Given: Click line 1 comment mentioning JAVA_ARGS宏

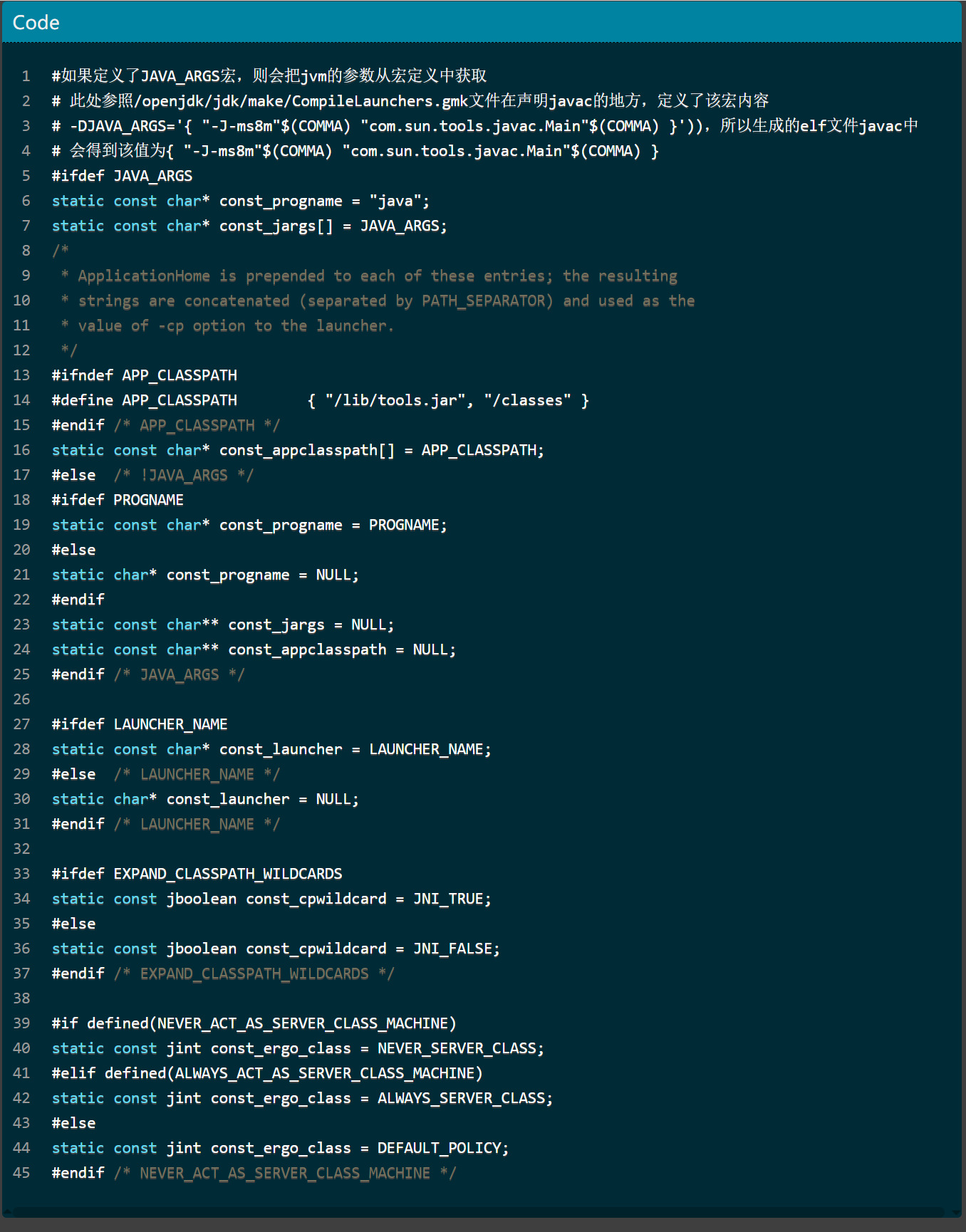Looking at the screenshot, I should coord(269,76).
